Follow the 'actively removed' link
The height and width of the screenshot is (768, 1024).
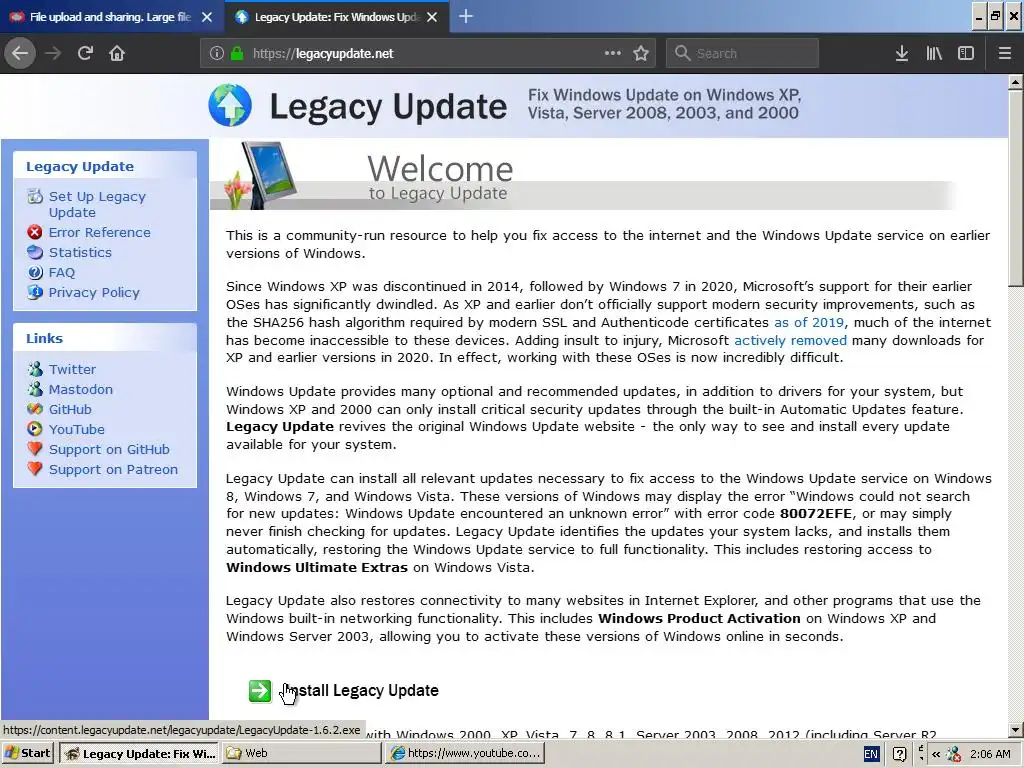pyautogui.click(x=790, y=340)
